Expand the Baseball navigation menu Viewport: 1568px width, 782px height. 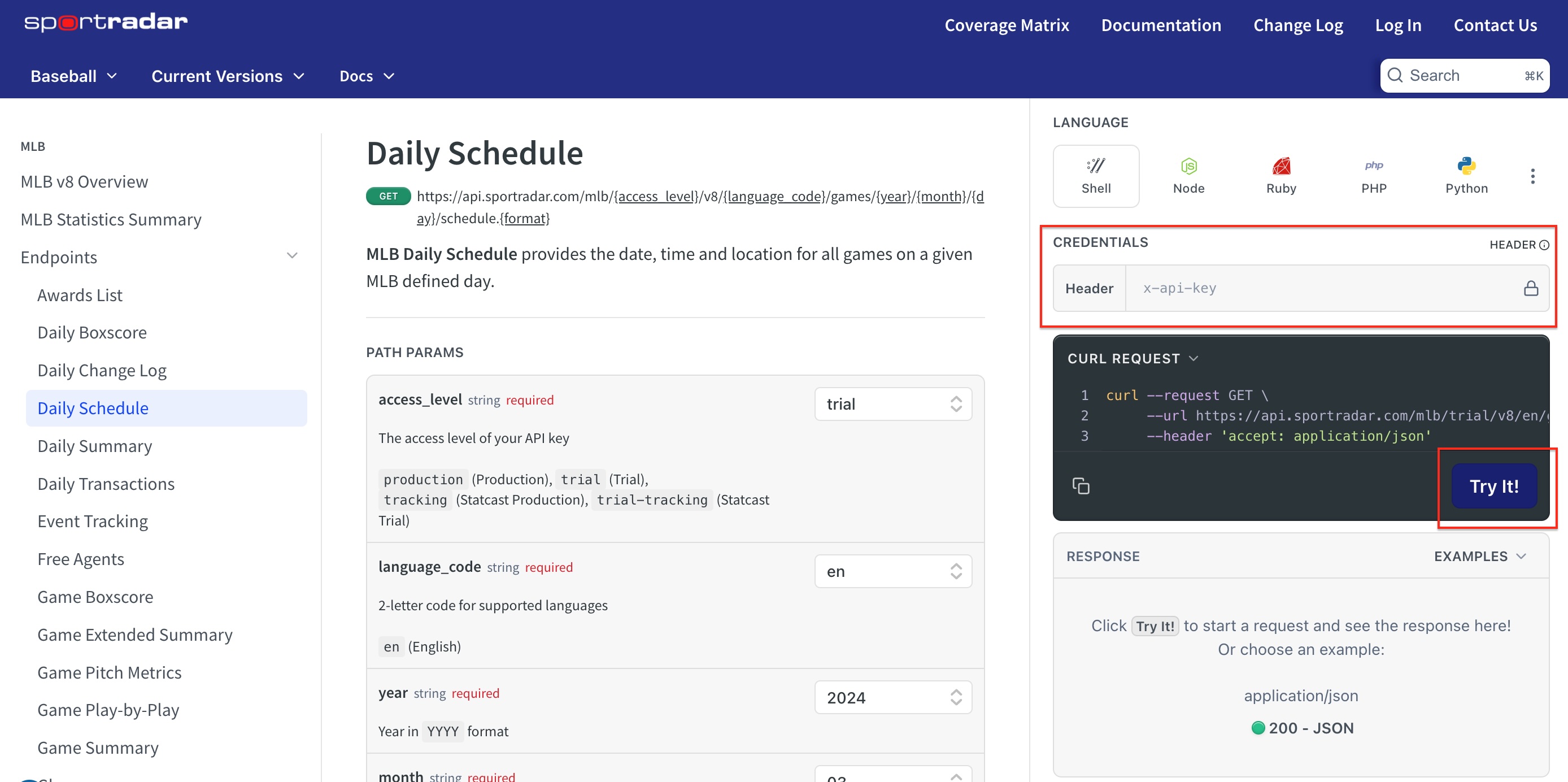(73, 76)
